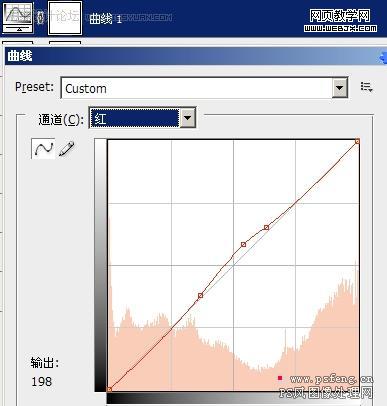Select the second-highest middle curve control point
387x406 pixels.
(x=244, y=244)
